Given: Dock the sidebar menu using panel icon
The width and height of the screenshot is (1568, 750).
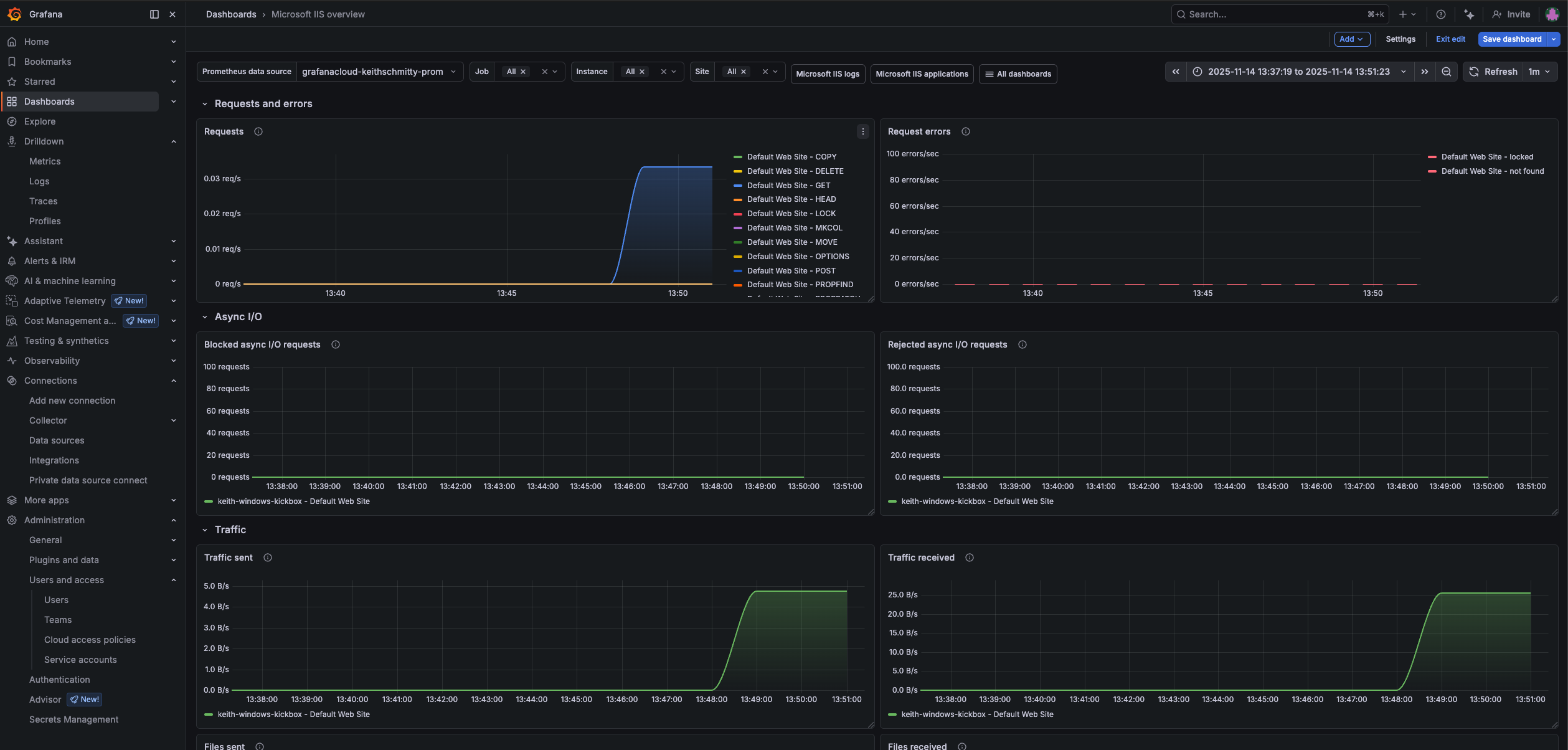Looking at the screenshot, I should coord(154,14).
